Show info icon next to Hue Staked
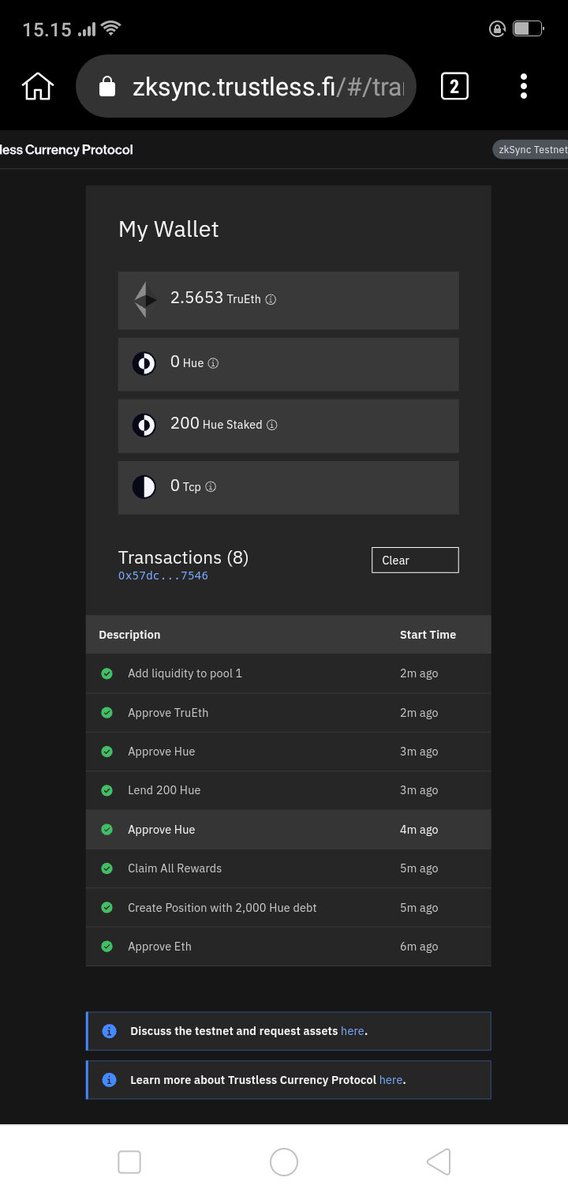The height and width of the screenshot is (1200, 568). (272, 425)
